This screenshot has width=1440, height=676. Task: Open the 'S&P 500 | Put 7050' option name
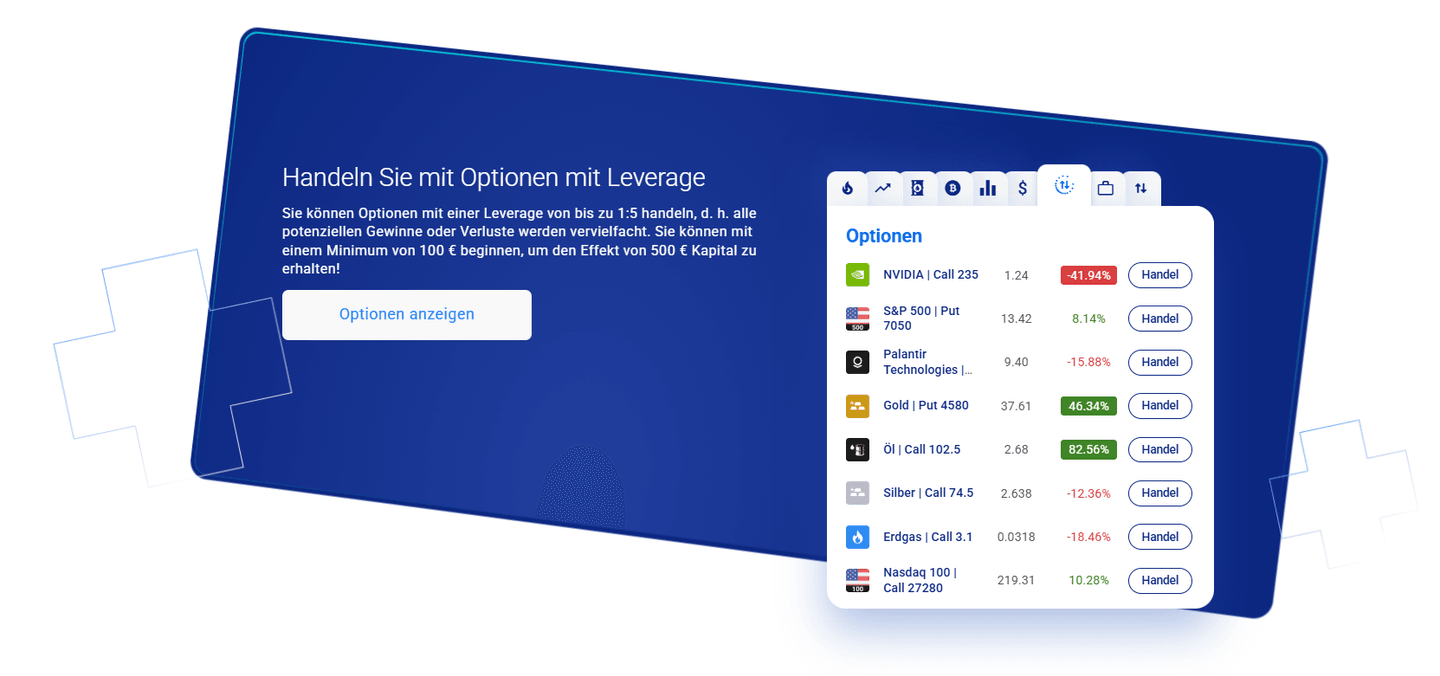click(x=922, y=318)
